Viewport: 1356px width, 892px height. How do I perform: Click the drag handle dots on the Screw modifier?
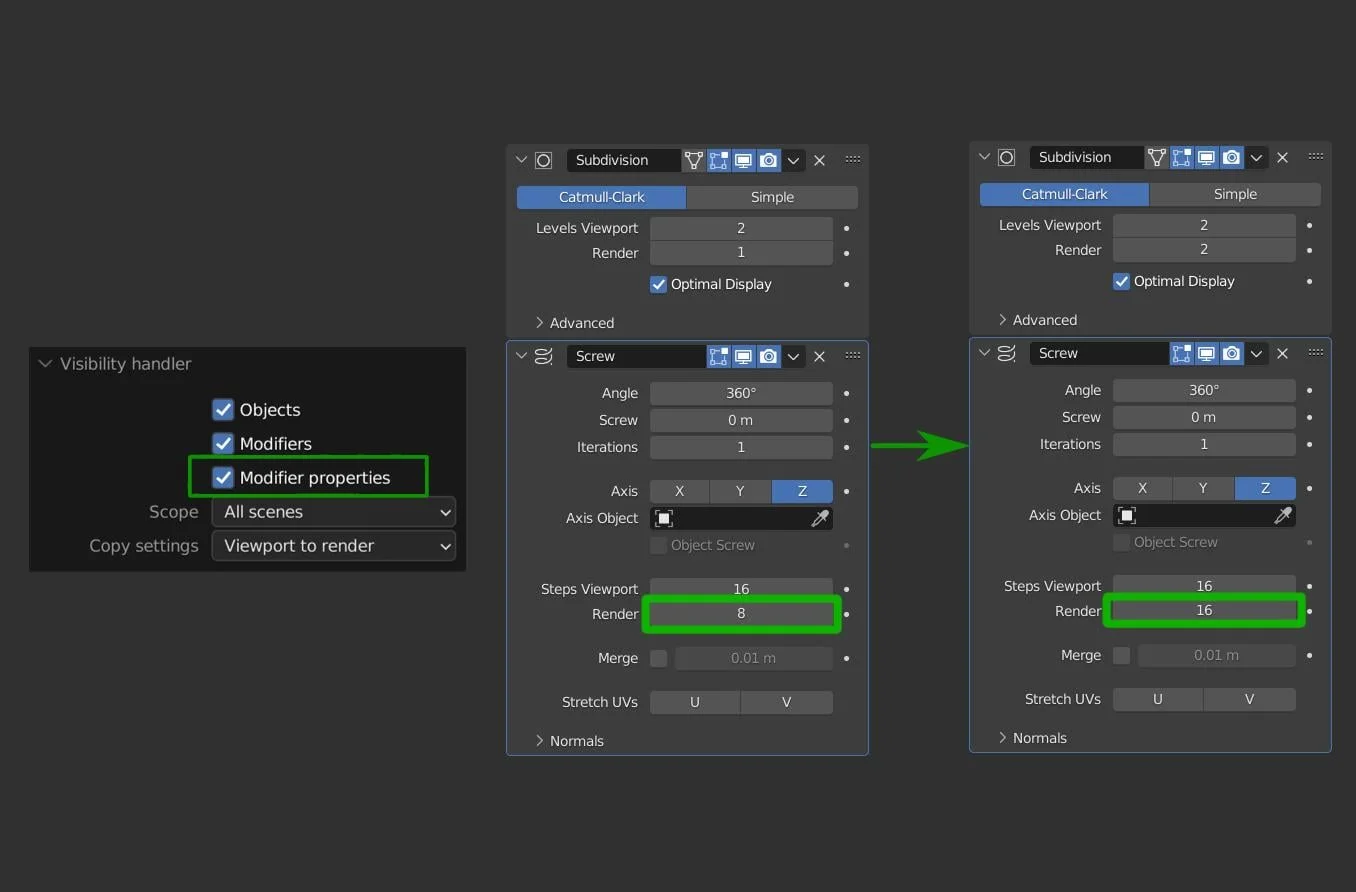pos(852,355)
